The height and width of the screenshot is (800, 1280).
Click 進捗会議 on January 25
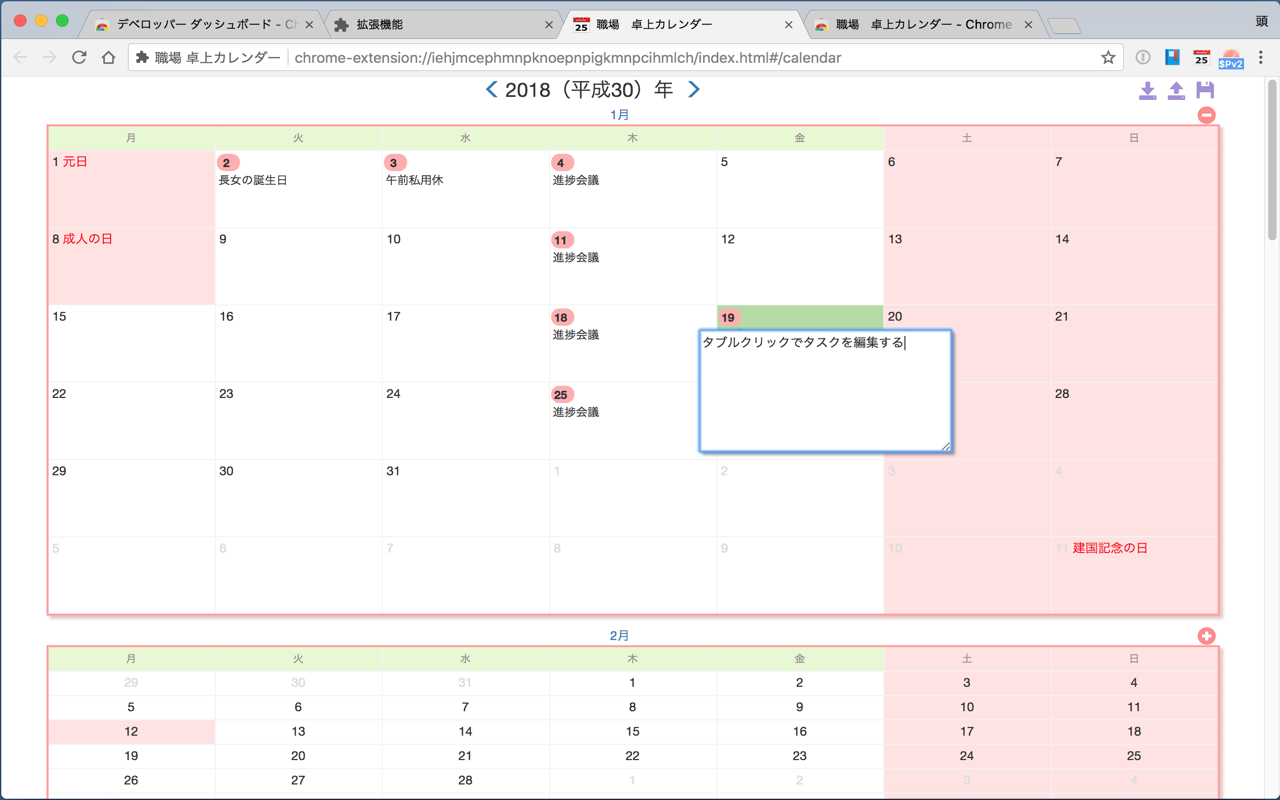pyautogui.click(x=576, y=412)
